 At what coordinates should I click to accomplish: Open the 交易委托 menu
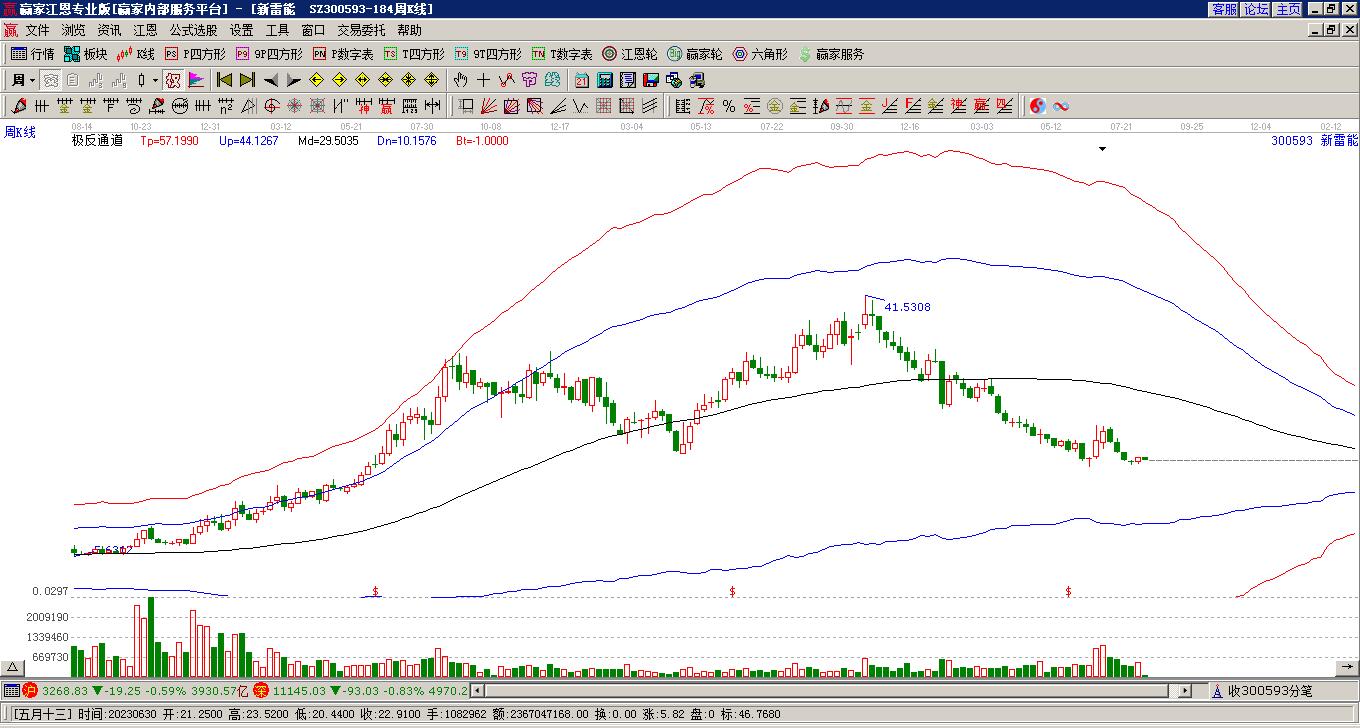click(361, 31)
